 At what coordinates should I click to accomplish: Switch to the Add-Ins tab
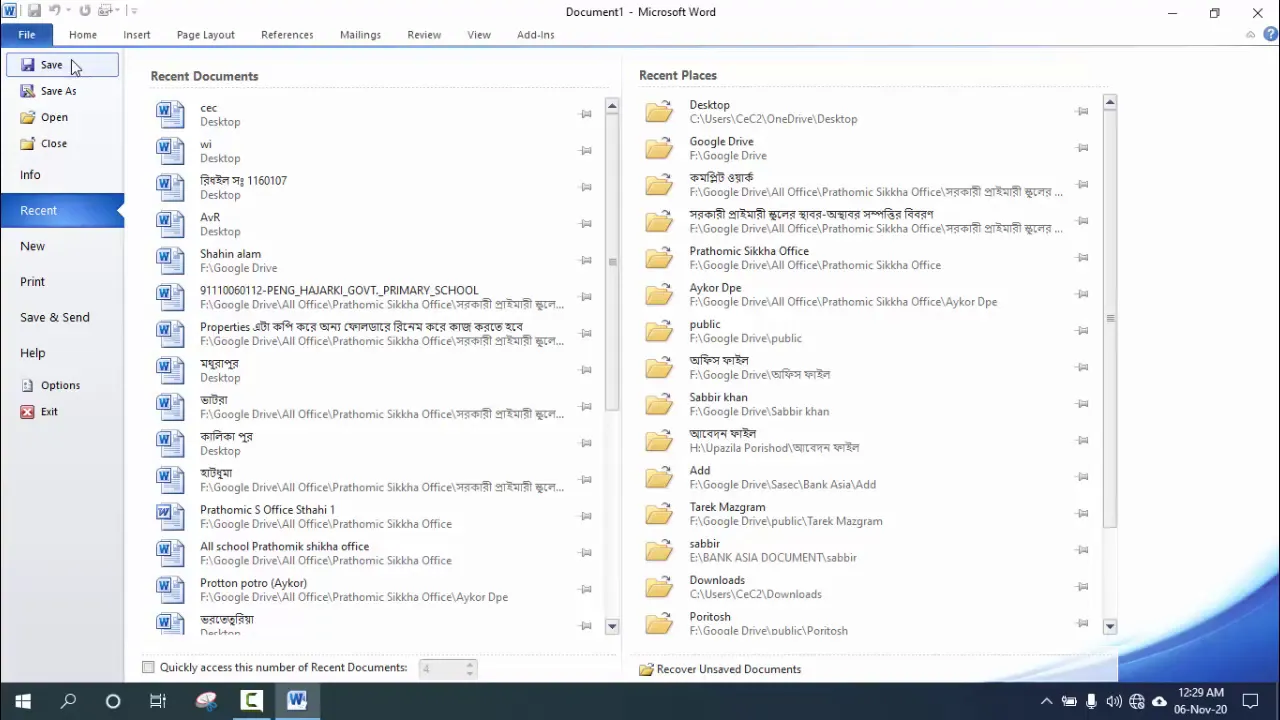[x=536, y=34]
